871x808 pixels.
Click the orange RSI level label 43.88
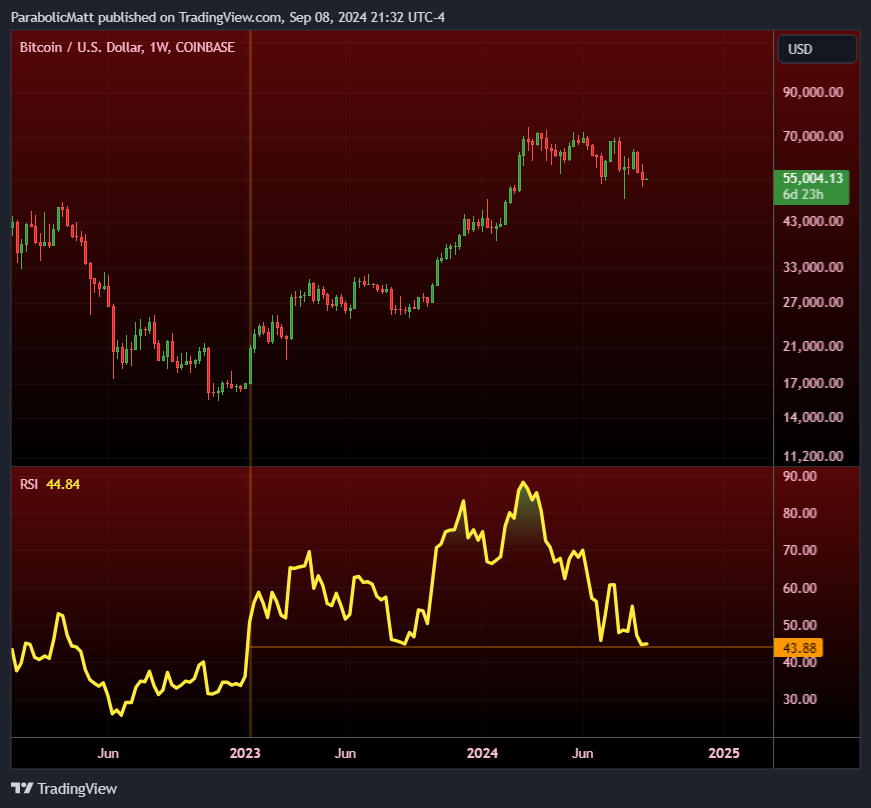click(799, 648)
